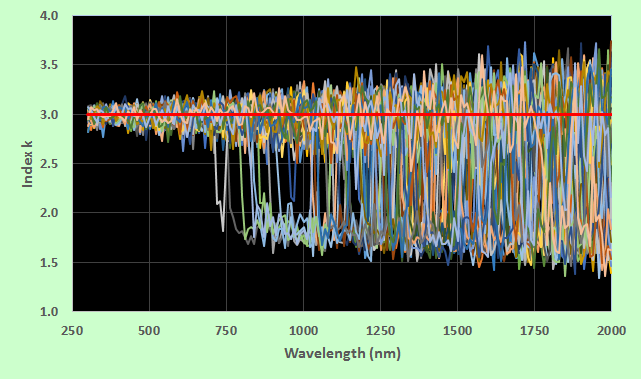Click the 'Wavelength (nm)' axis title
641x379 pixels.
point(343,353)
